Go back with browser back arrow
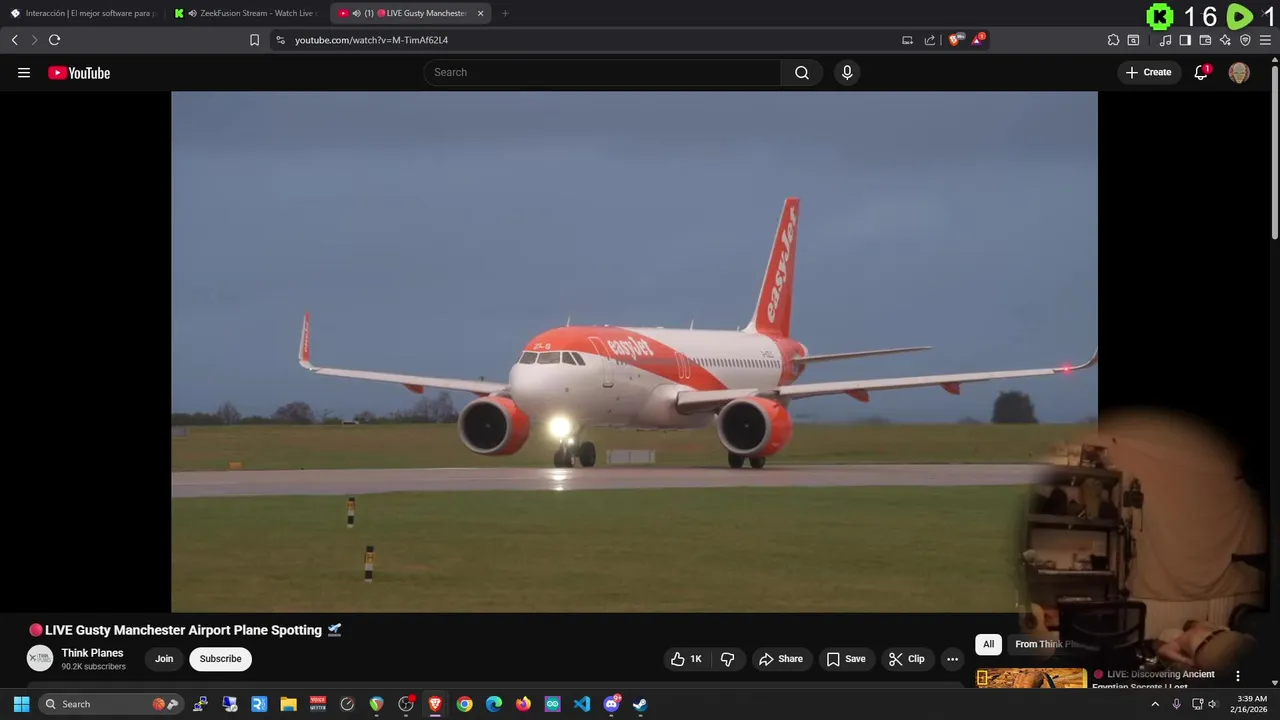1280x720 pixels. point(14,40)
